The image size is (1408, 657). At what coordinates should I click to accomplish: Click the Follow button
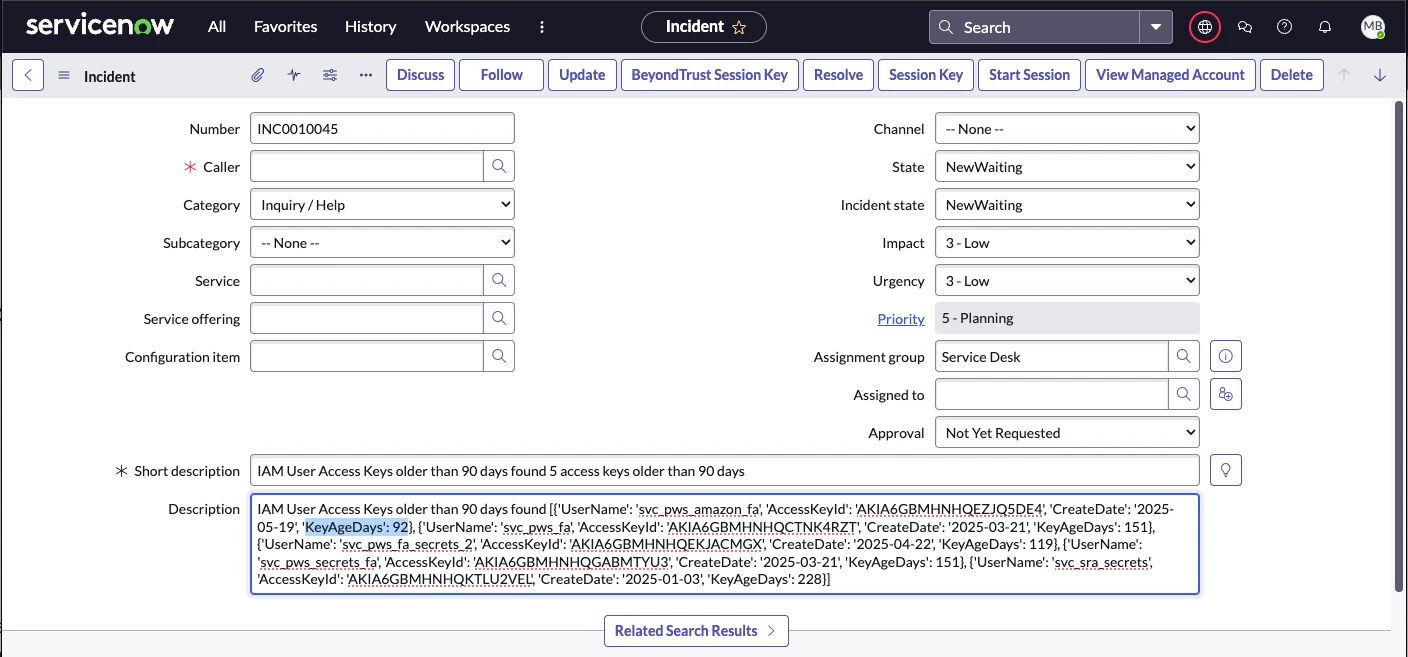tap(502, 75)
